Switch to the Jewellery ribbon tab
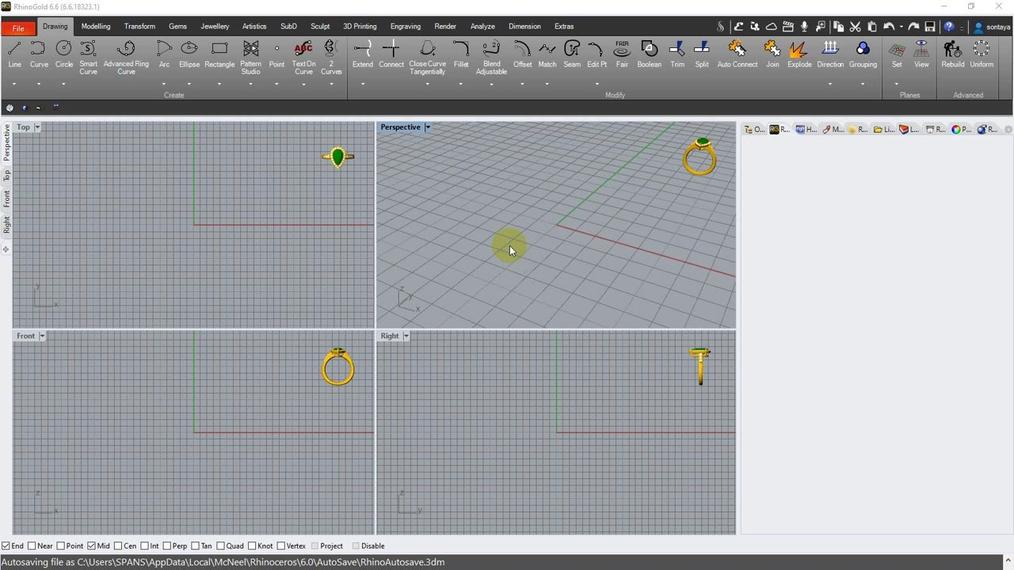The height and width of the screenshot is (570, 1014). [x=215, y=27]
